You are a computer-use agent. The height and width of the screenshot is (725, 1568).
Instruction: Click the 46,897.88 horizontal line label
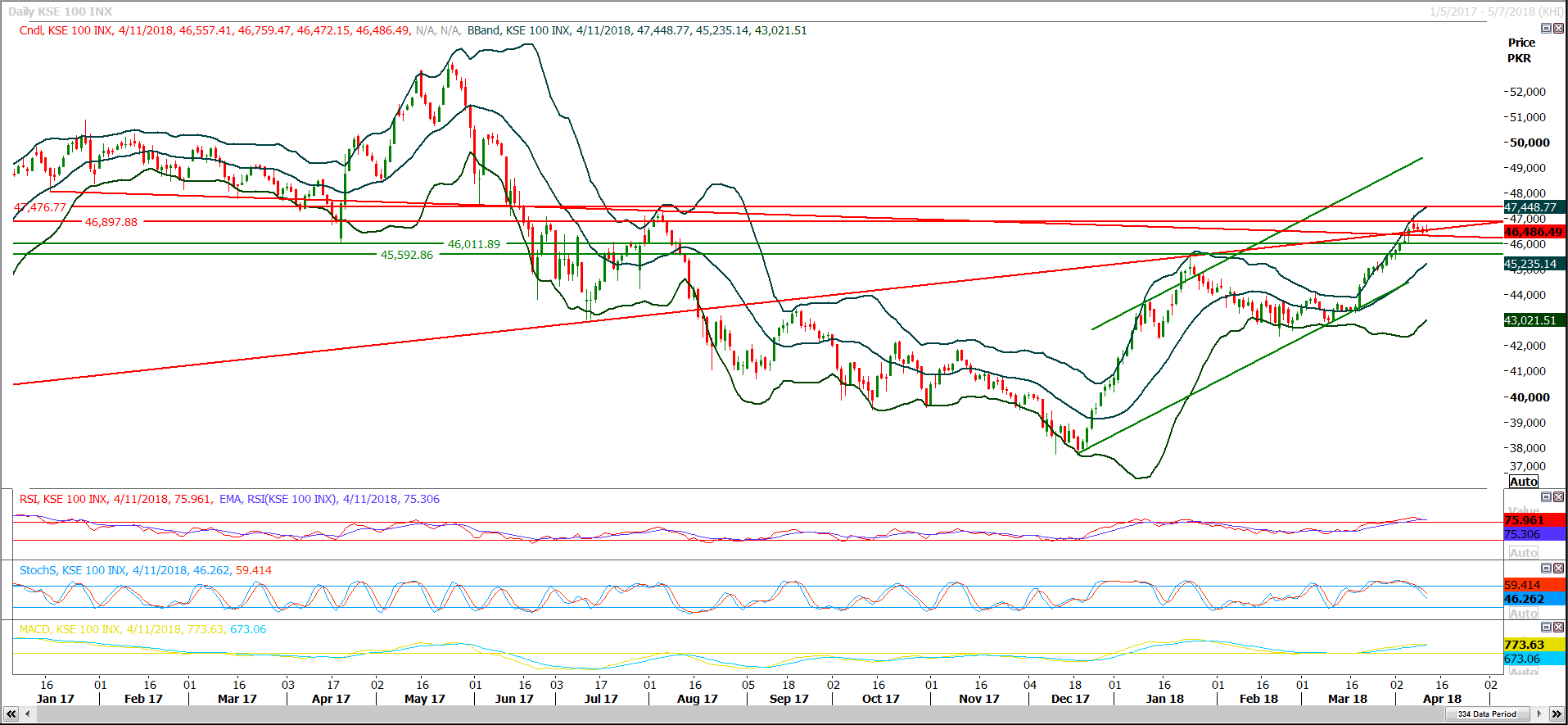[x=111, y=222]
